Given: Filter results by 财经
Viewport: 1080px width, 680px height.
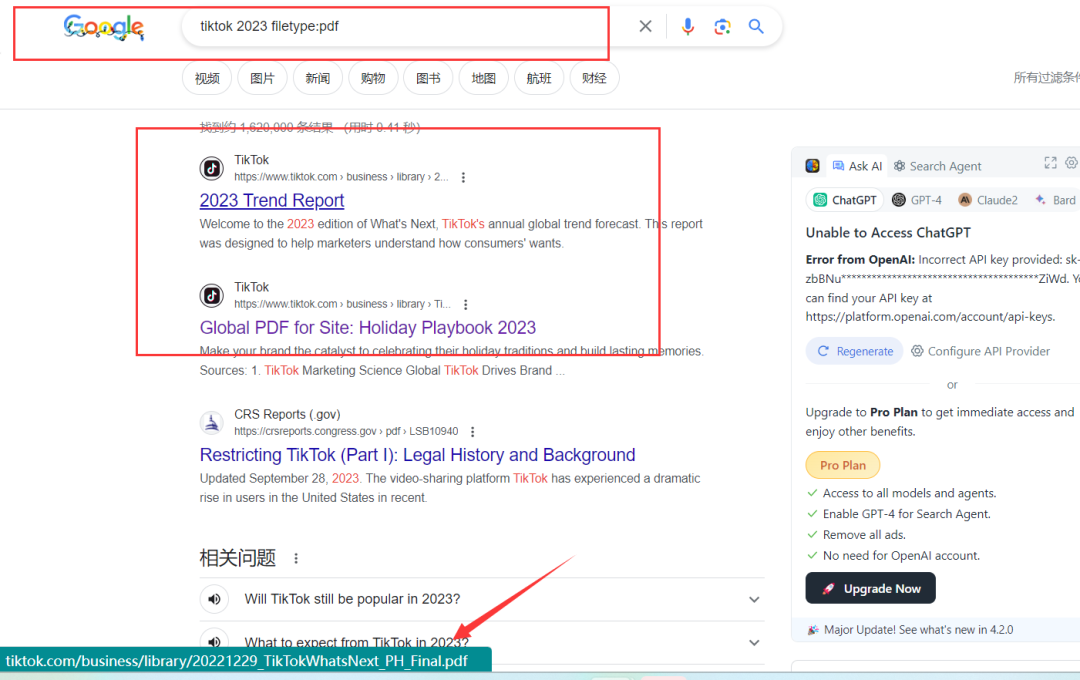Looking at the screenshot, I should (594, 79).
